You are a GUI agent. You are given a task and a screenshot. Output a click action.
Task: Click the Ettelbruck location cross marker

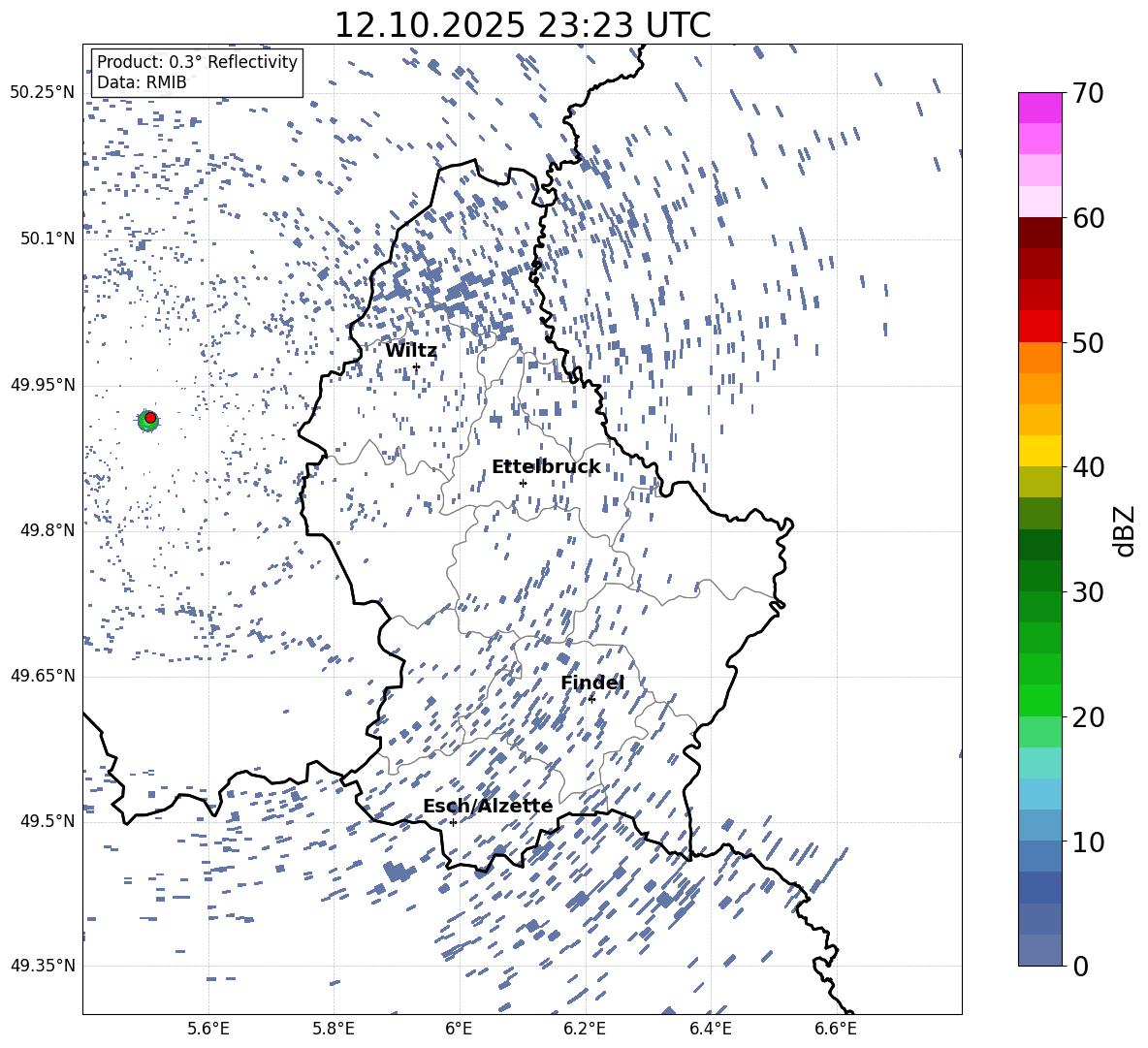click(523, 483)
